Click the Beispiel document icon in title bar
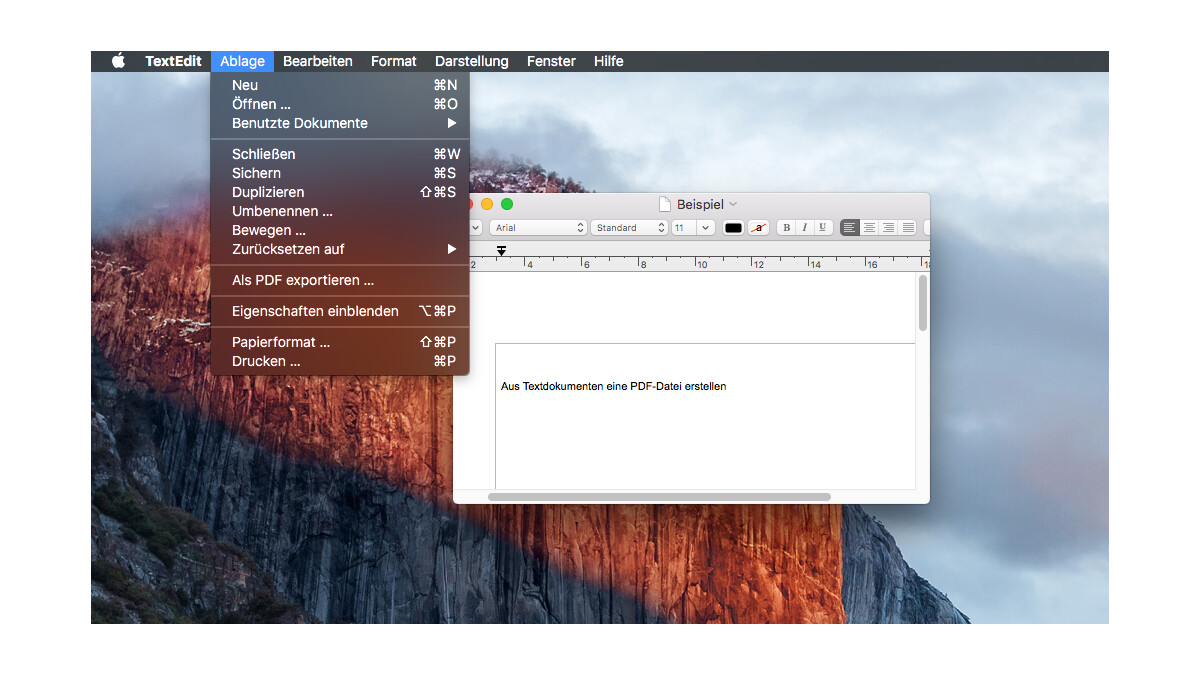Image resolution: width=1200 pixels, height=675 pixels. click(664, 204)
